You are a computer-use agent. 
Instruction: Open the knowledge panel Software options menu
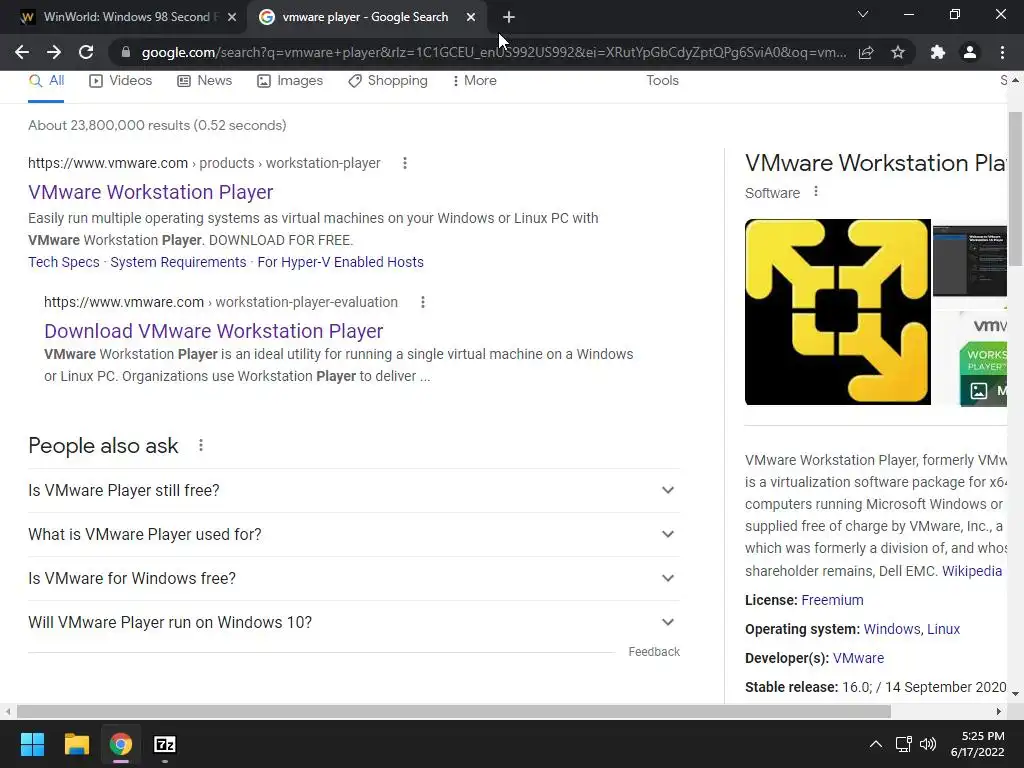(816, 192)
